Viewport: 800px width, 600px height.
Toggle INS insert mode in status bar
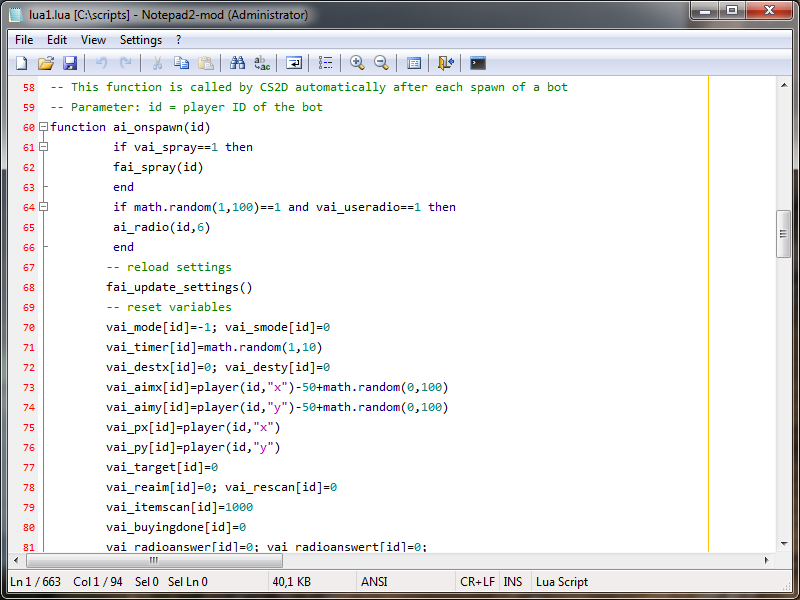[513, 582]
